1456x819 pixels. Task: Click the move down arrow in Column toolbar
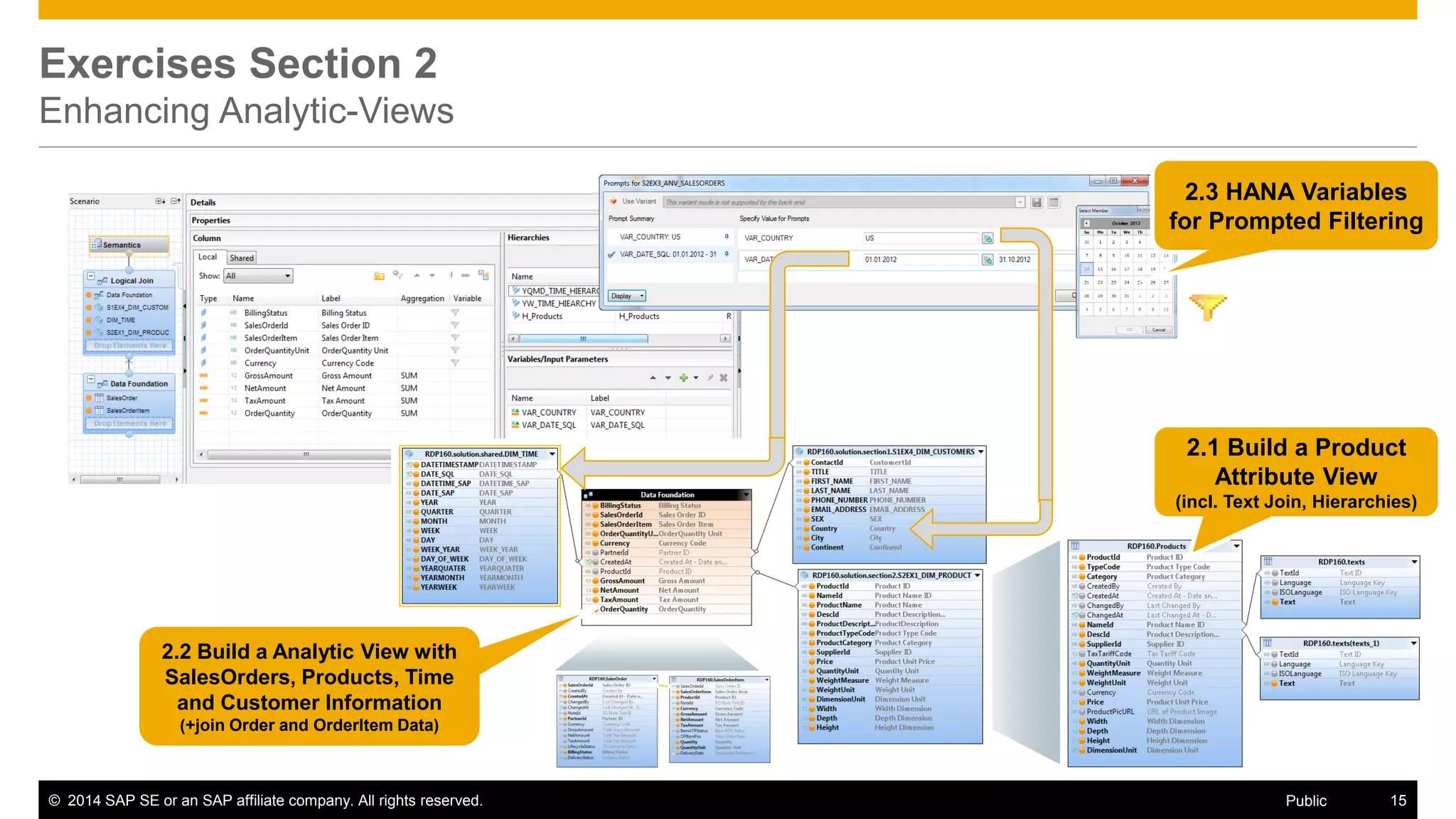point(432,275)
